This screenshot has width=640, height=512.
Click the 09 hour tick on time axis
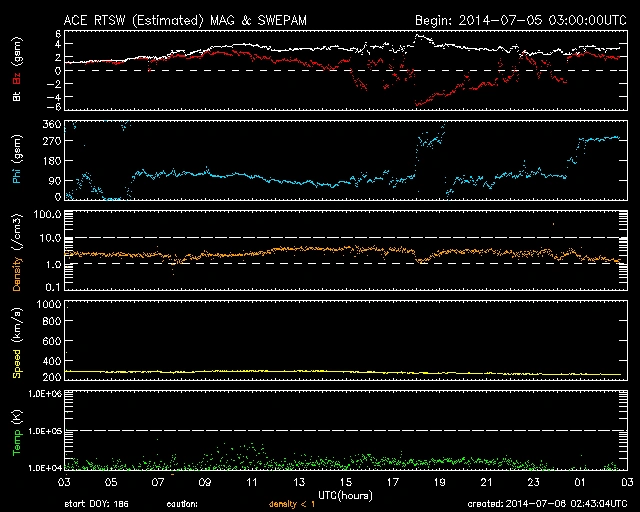point(204,482)
